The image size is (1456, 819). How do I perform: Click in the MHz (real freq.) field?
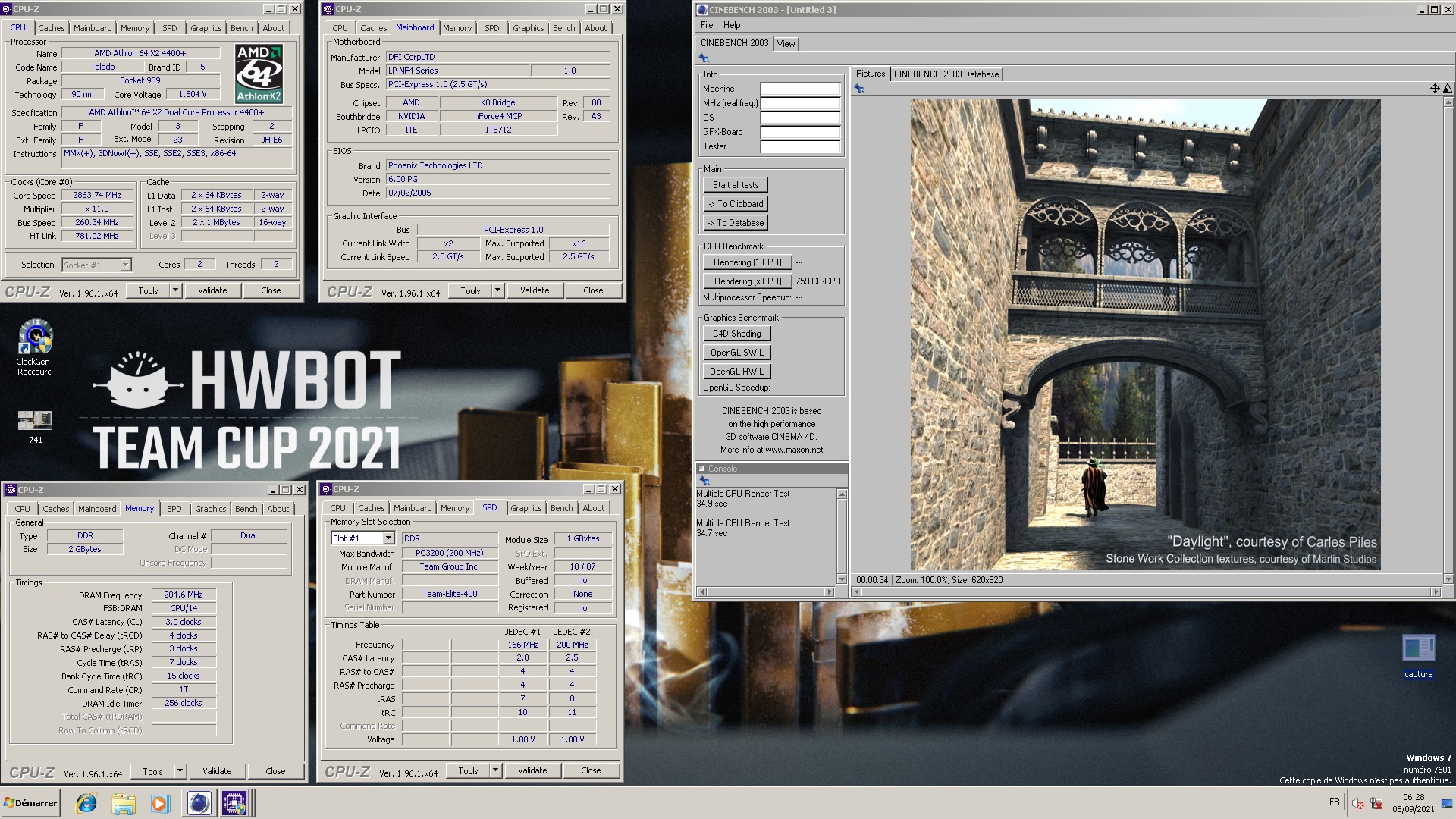pyautogui.click(x=800, y=103)
